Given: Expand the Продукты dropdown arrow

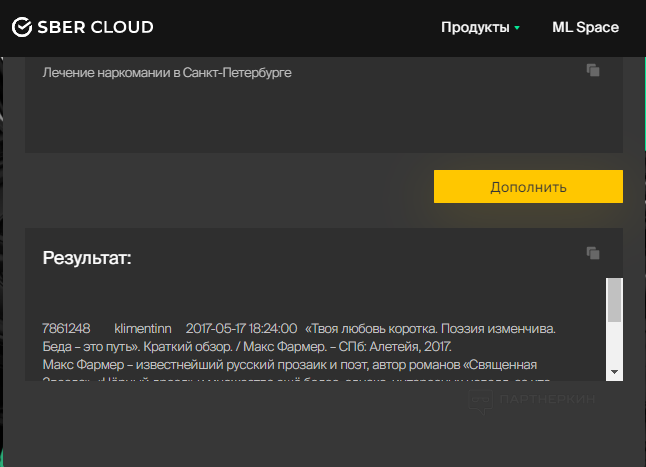Looking at the screenshot, I should point(517,28).
